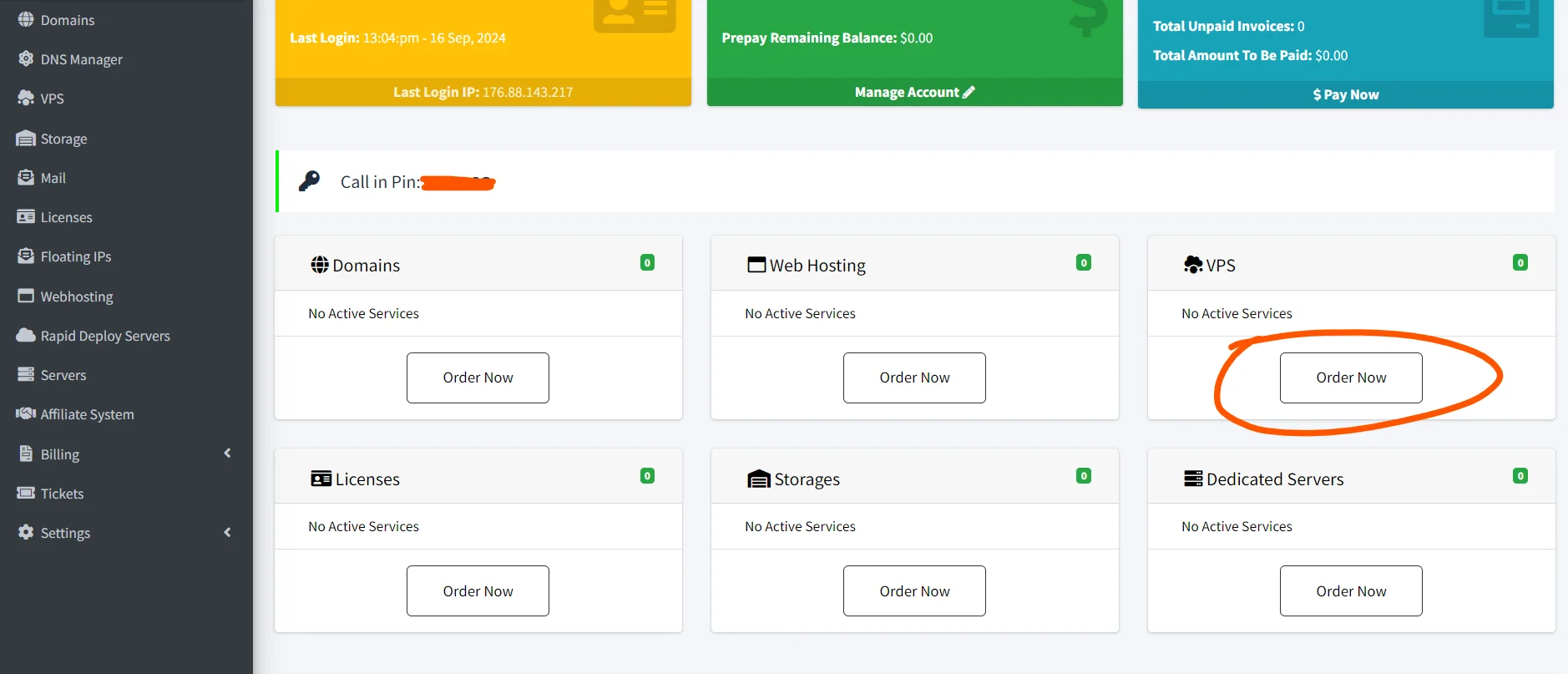
Task: Open Floating IPs from sidebar
Action: click(76, 256)
